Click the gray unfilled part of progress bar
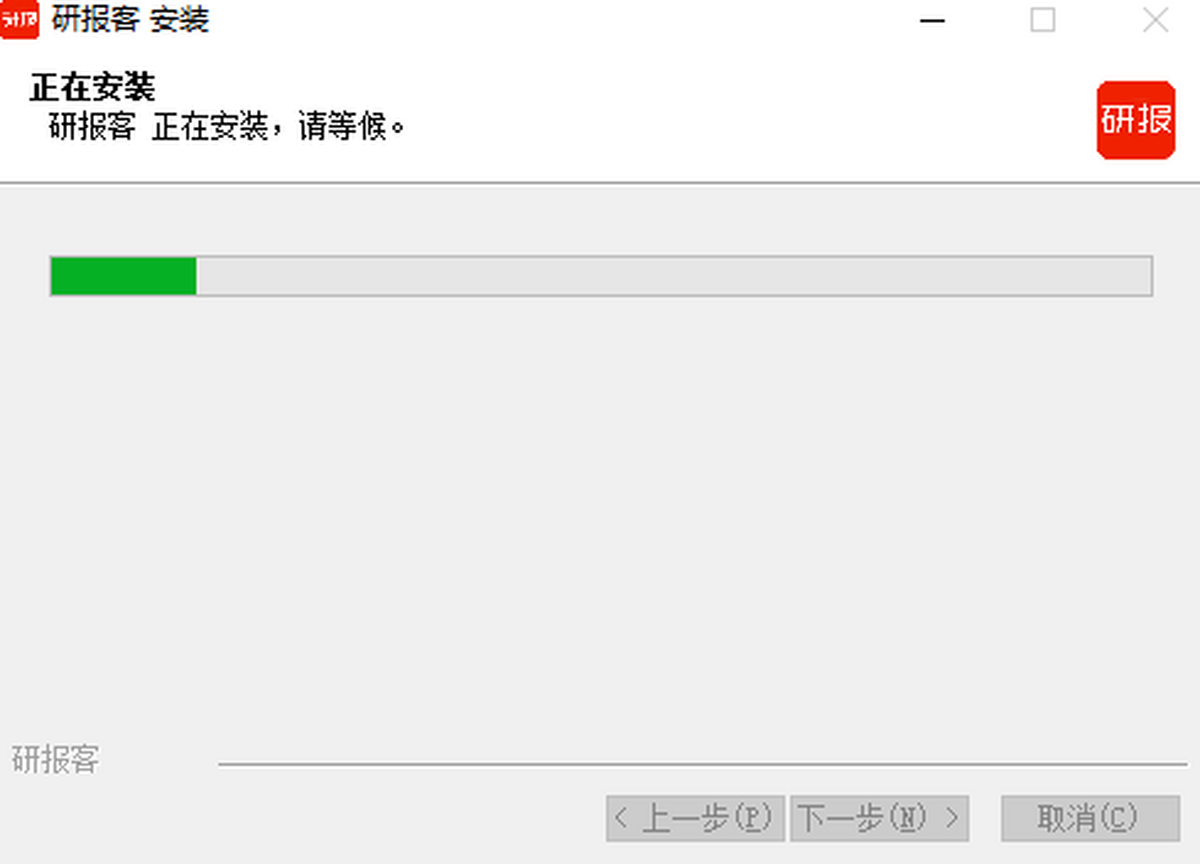 pos(673,276)
